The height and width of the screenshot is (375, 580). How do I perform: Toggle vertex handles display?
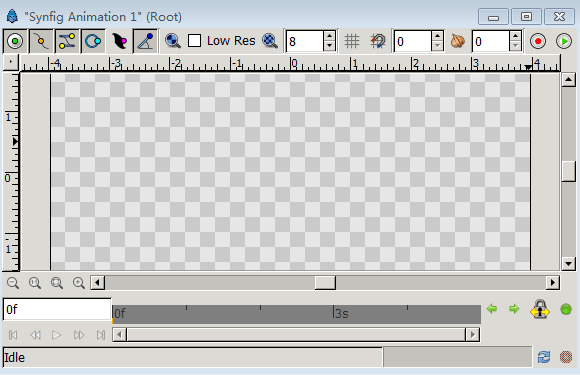[x=41, y=41]
